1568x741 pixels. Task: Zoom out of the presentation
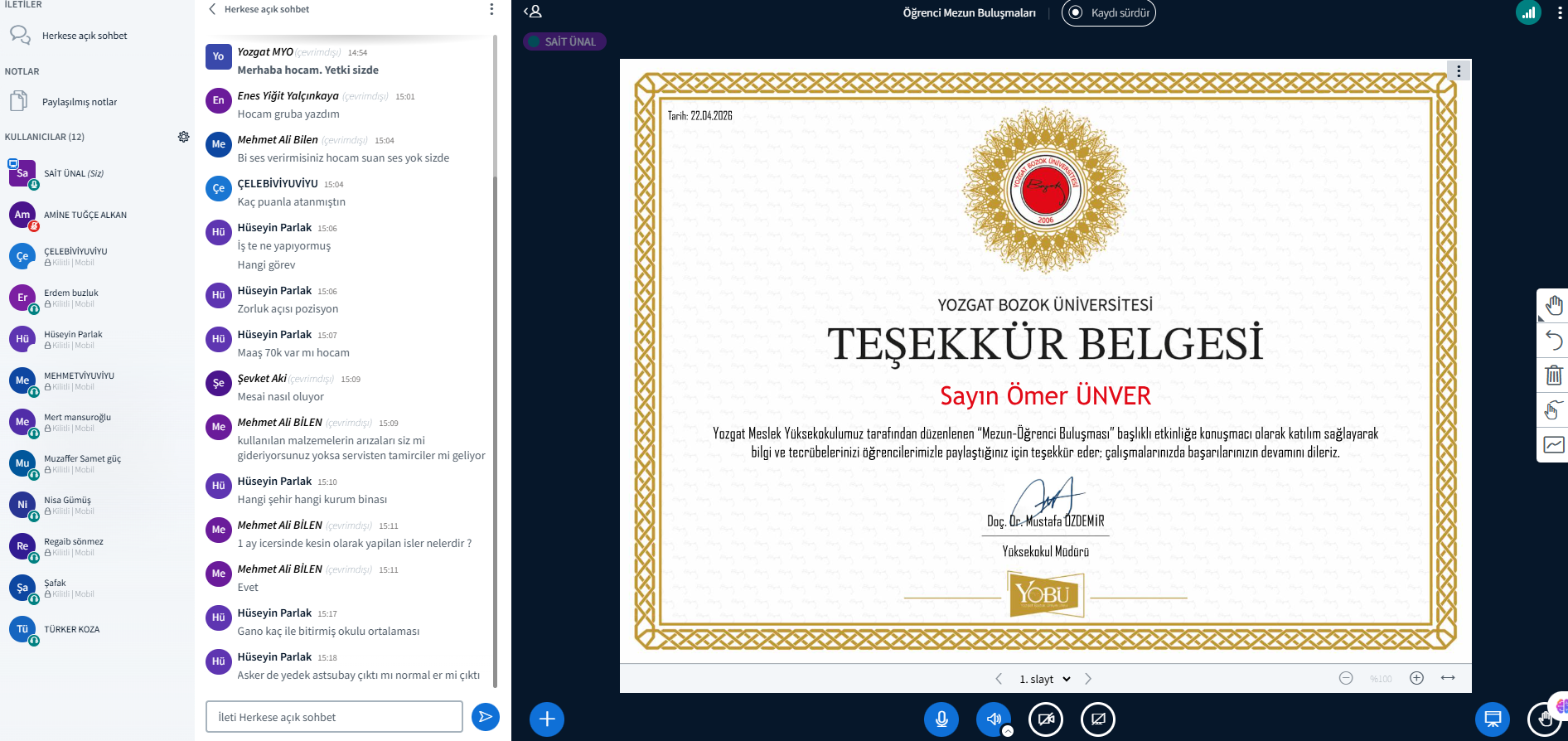tap(1346, 678)
